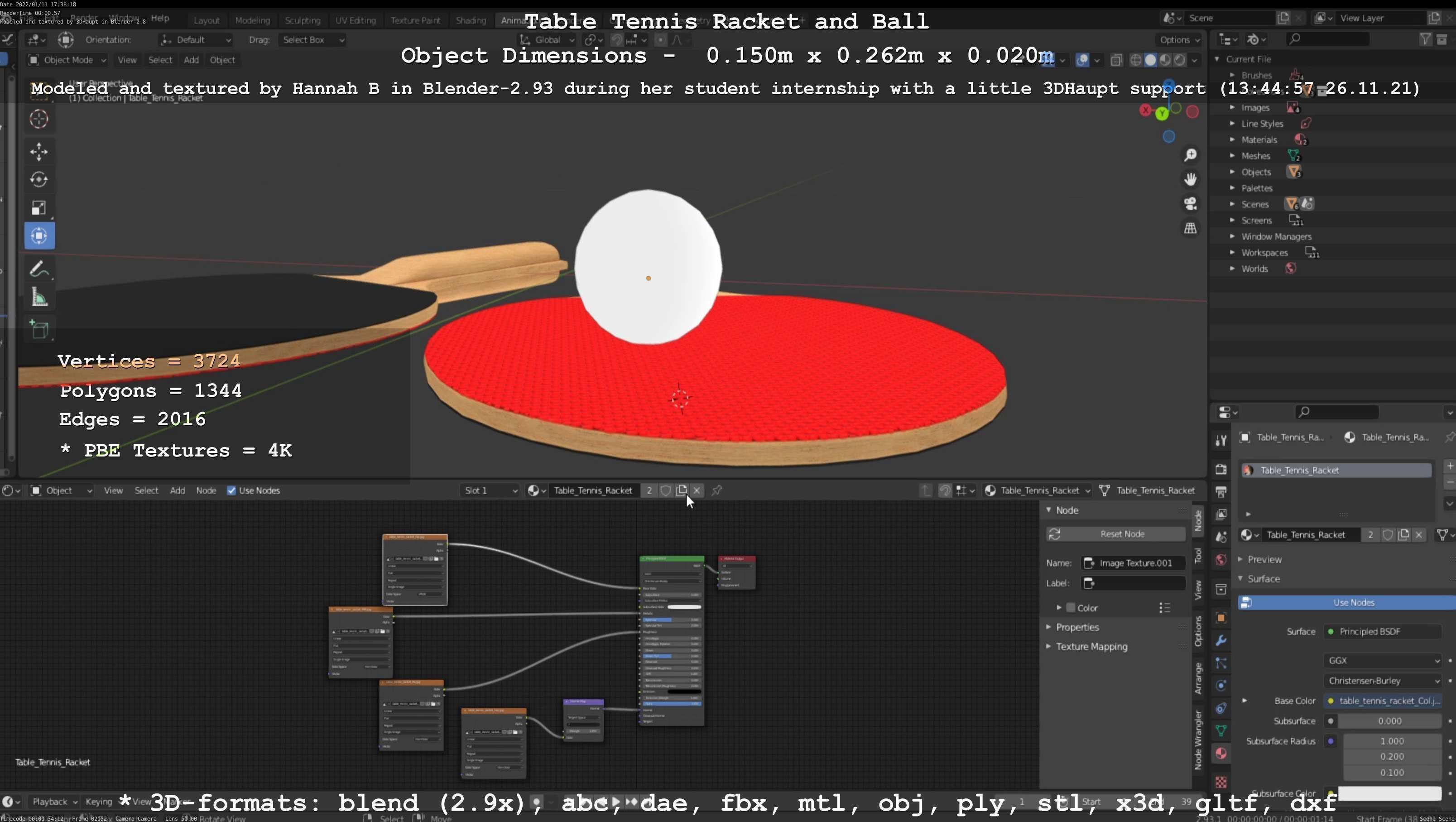The height and width of the screenshot is (822, 1456).
Task: Select the Cursor tool in viewport toolbar
Action: tap(39, 119)
